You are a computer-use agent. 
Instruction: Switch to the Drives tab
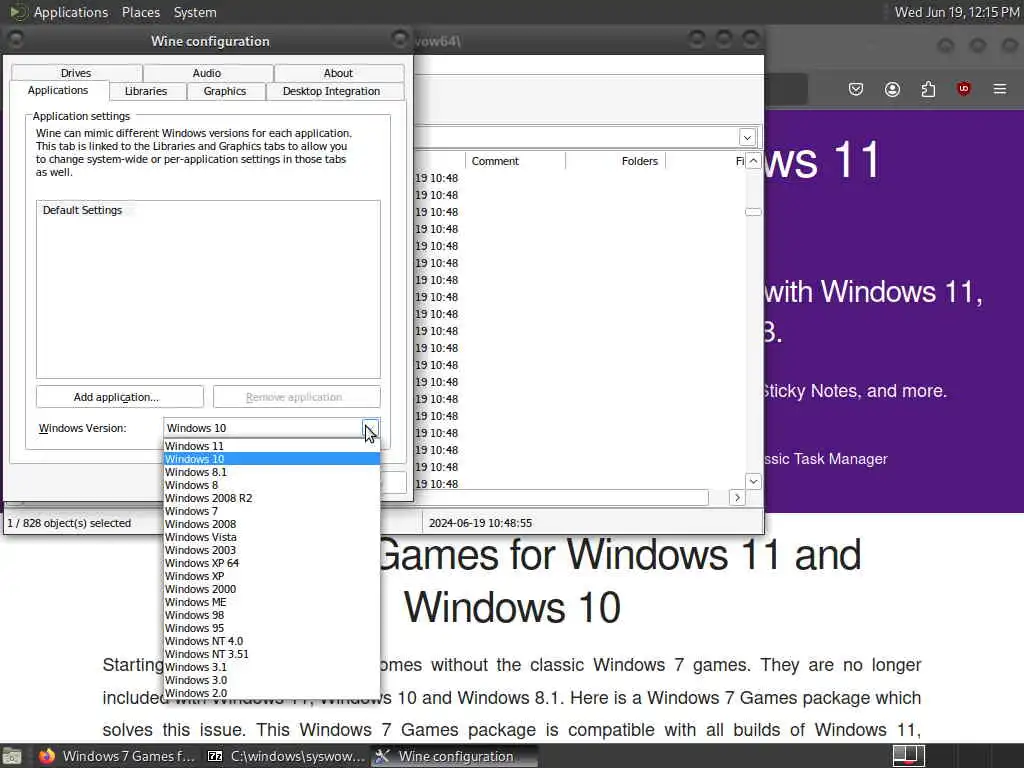[76, 73]
